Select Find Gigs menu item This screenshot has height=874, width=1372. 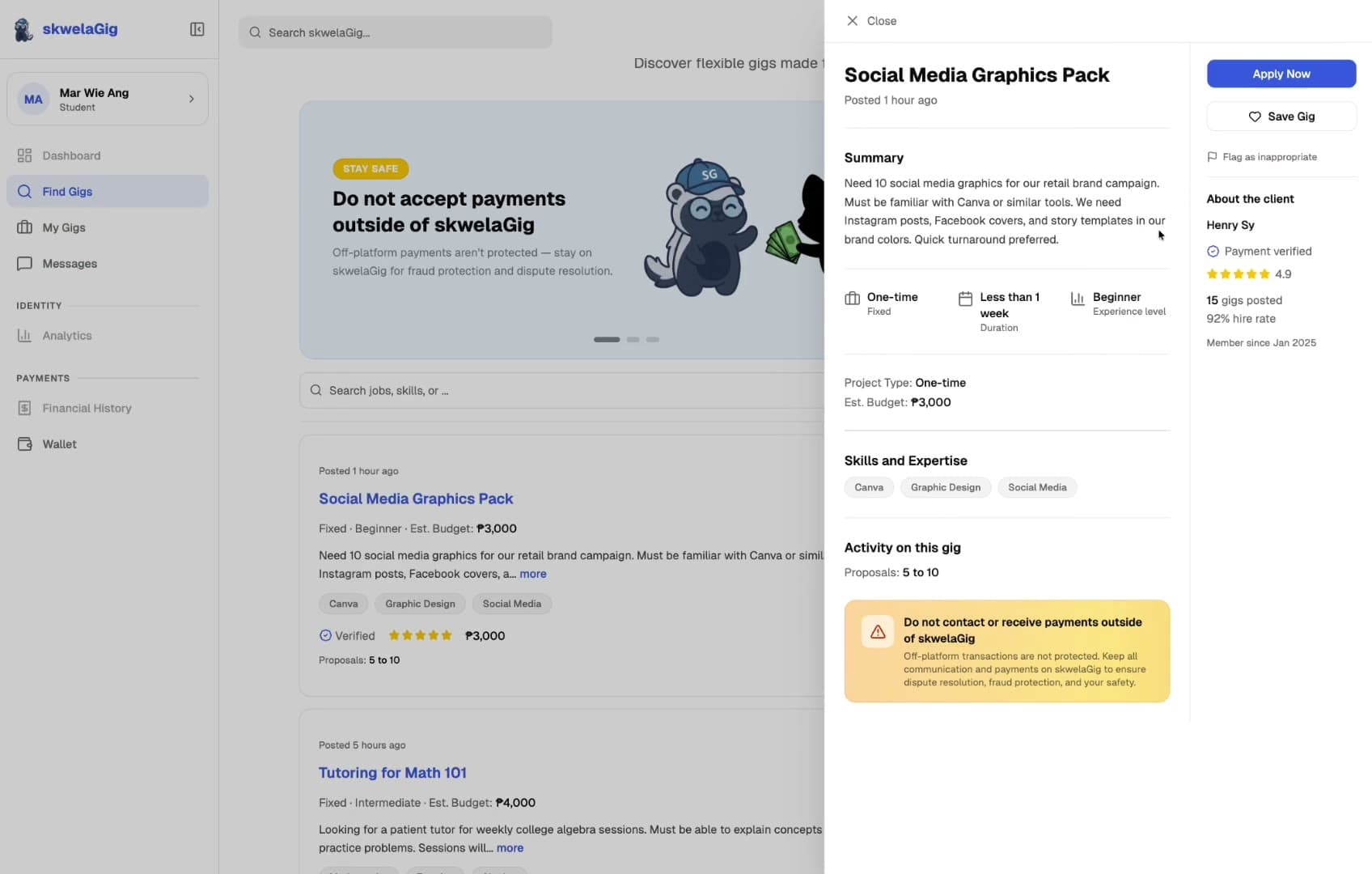point(67,192)
